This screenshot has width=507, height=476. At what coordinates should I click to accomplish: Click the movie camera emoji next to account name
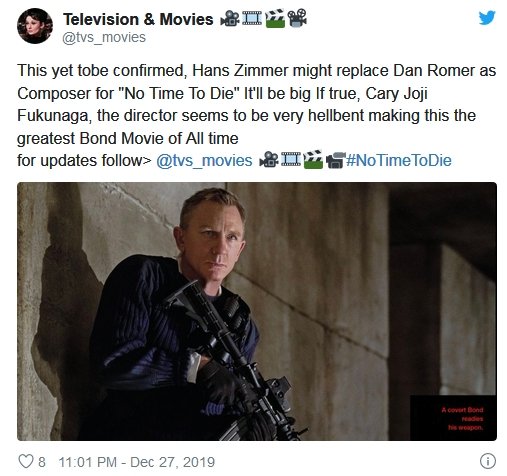pos(230,18)
